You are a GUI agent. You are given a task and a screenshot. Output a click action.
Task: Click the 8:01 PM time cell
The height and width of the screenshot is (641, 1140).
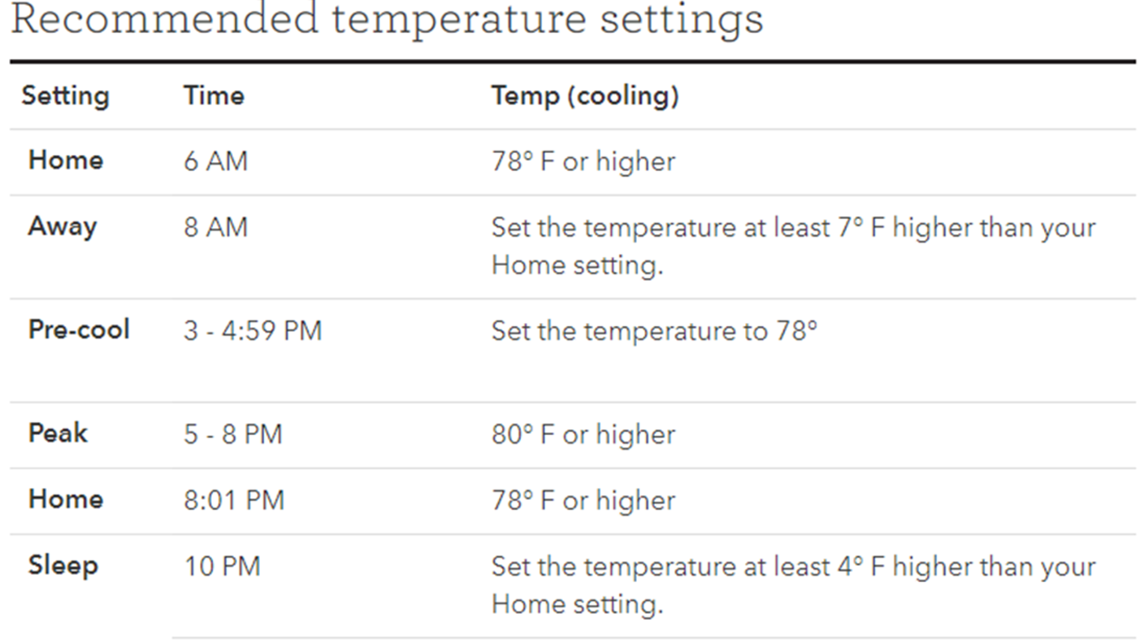[x=234, y=501]
